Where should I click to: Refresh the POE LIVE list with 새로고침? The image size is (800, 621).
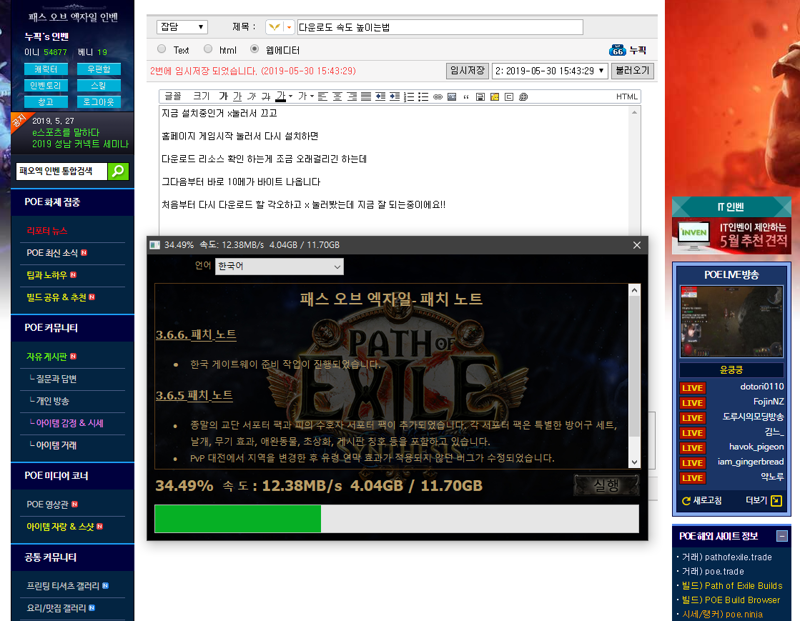click(702, 501)
